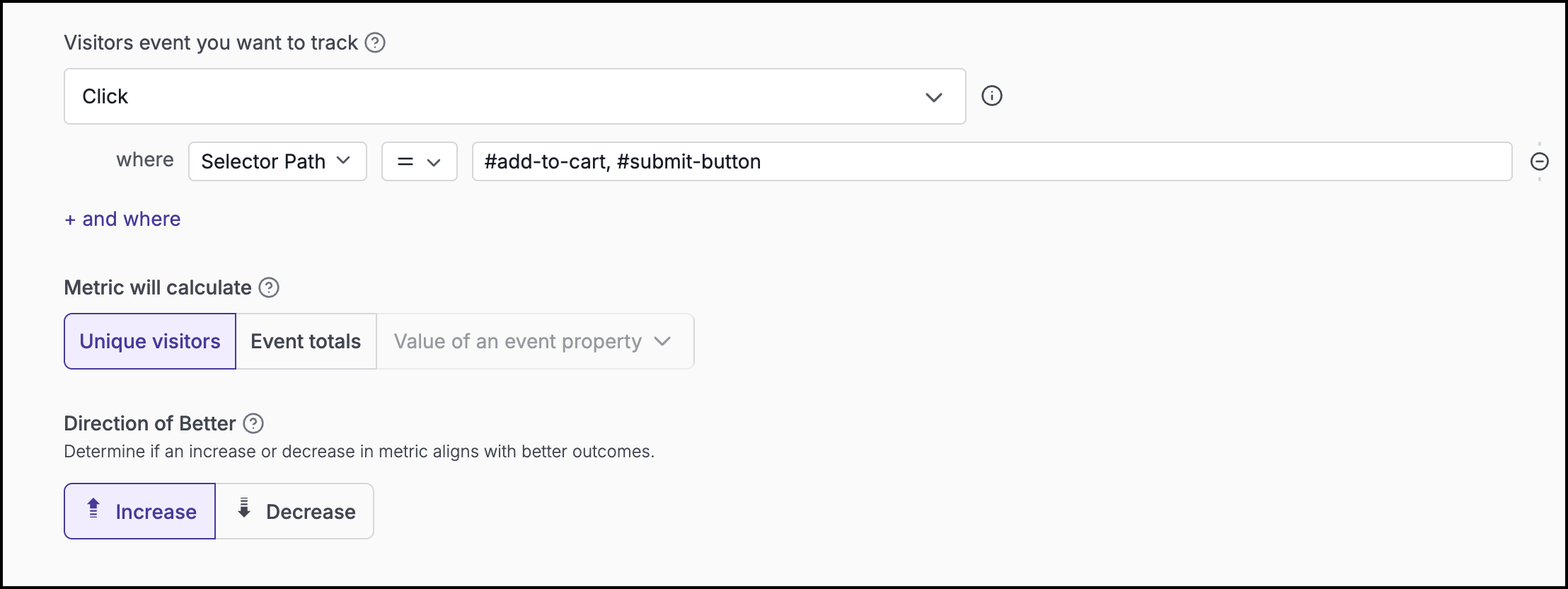1568x589 pixels.
Task: Click the info icon beside Click dropdown
Action: click(x=991, y=96)
